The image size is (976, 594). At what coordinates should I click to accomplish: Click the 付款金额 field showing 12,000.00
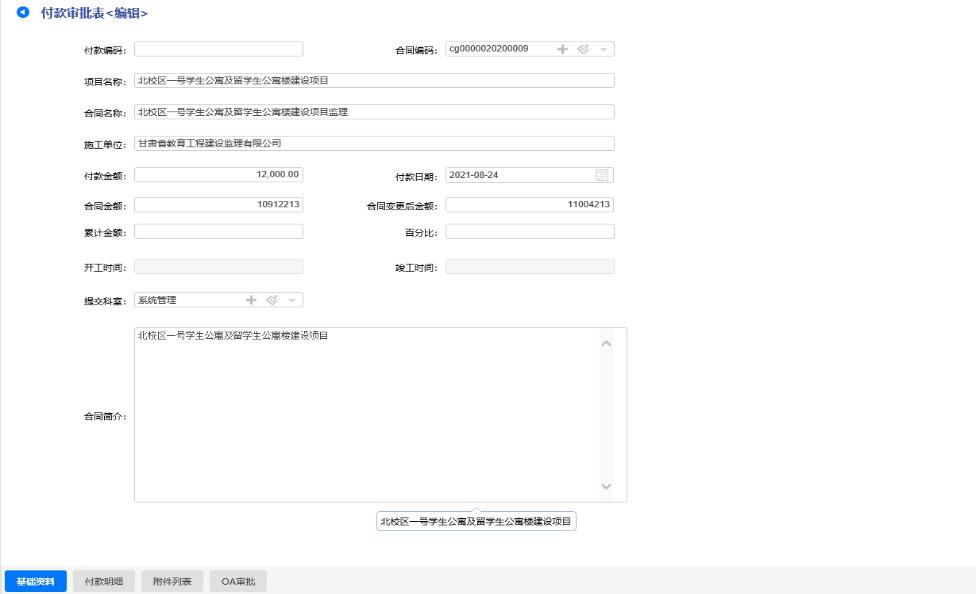coord(218,175)
